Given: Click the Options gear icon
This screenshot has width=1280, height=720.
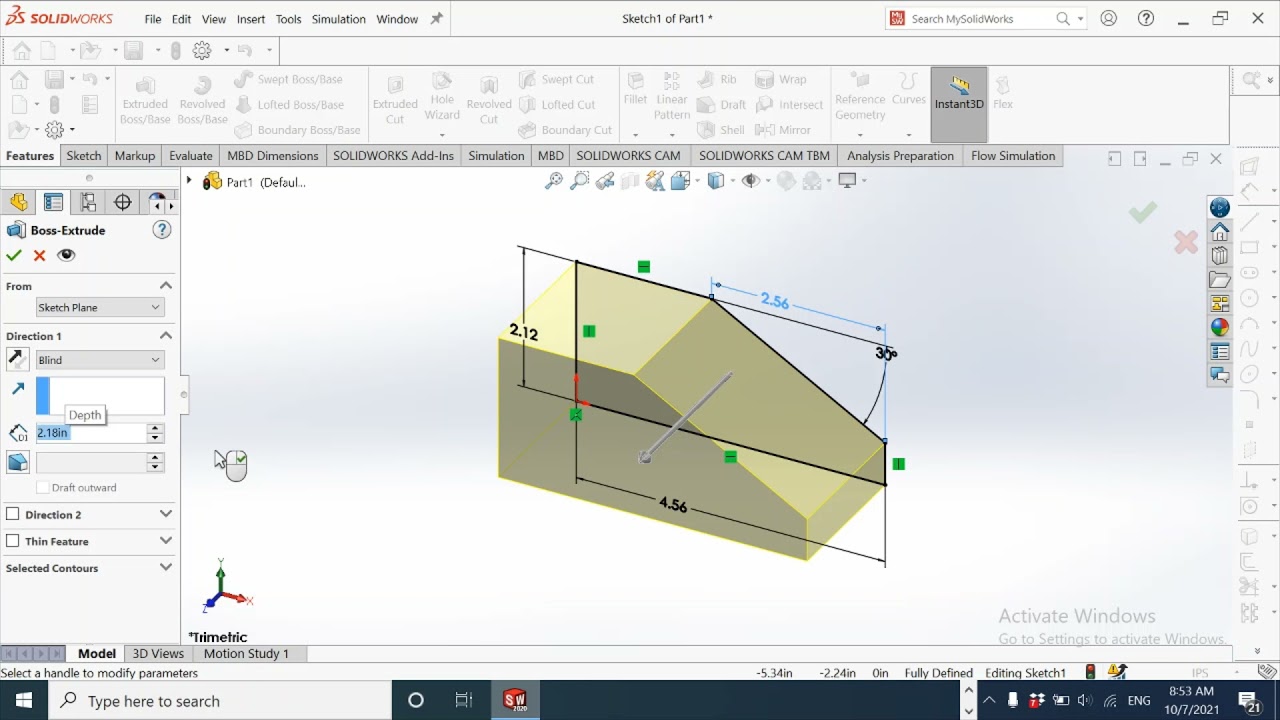Looking at the screenshot, I should point(202,50).
